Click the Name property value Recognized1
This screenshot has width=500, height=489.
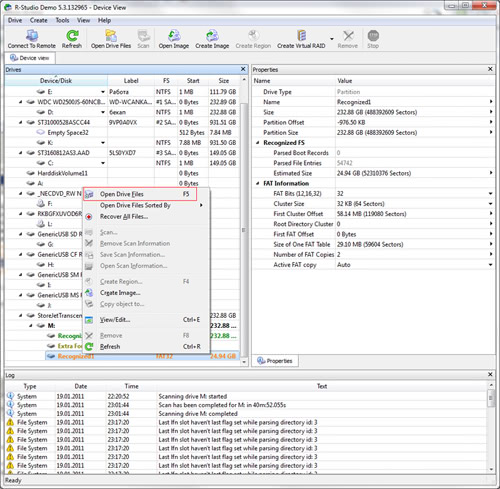pos(354,102)
